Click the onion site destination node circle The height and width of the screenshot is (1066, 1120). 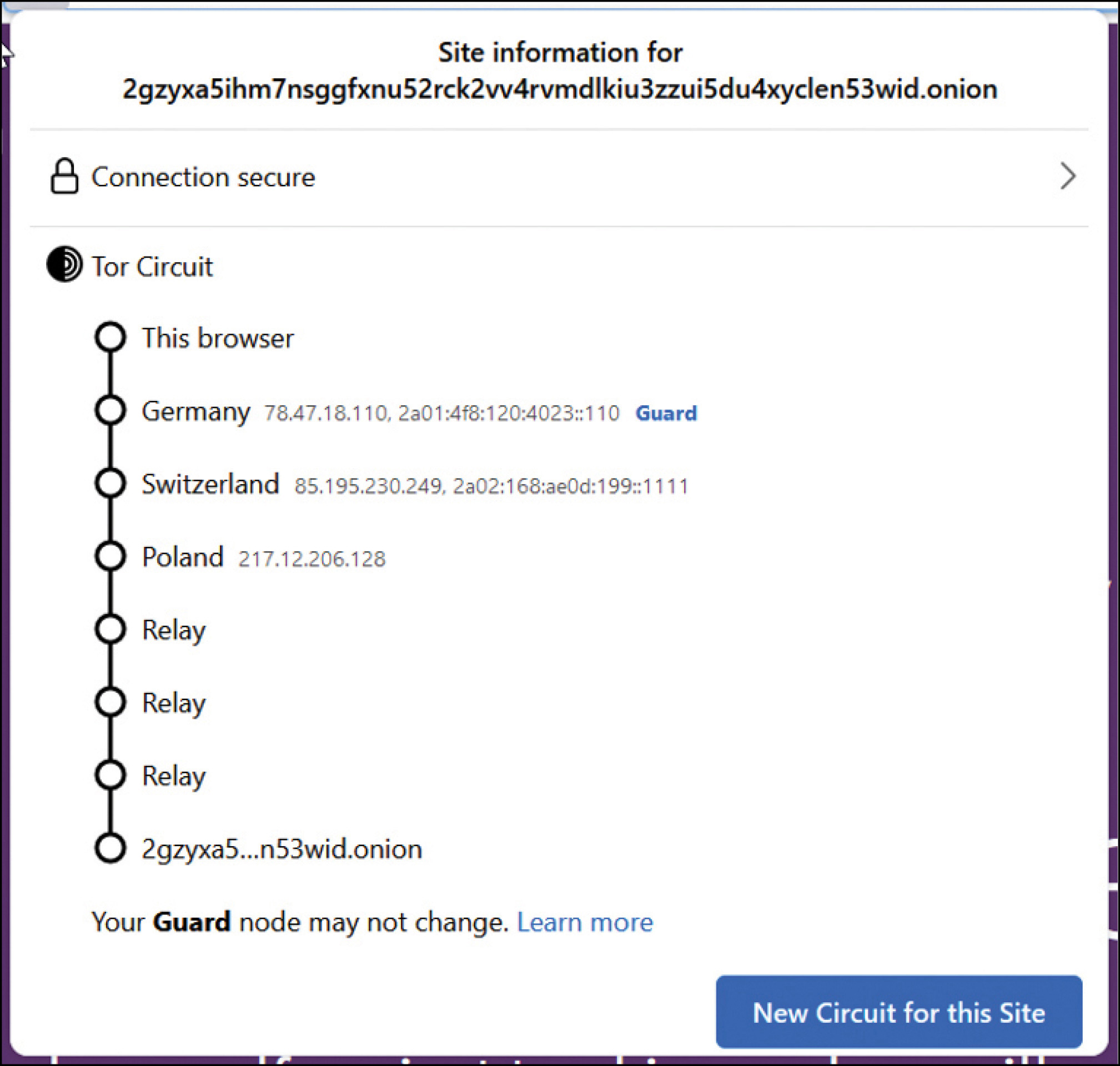click(x=111, y=848)
